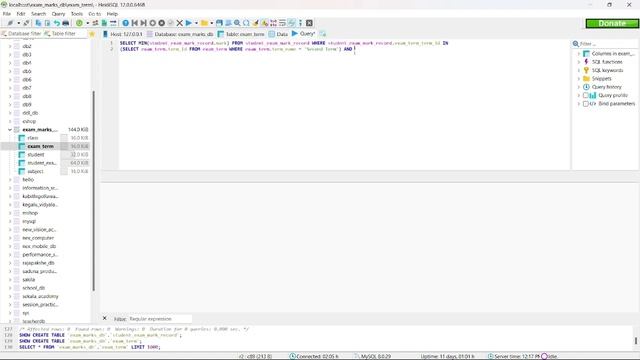Collapse the exam_marks database tree node

pos(10,129)
